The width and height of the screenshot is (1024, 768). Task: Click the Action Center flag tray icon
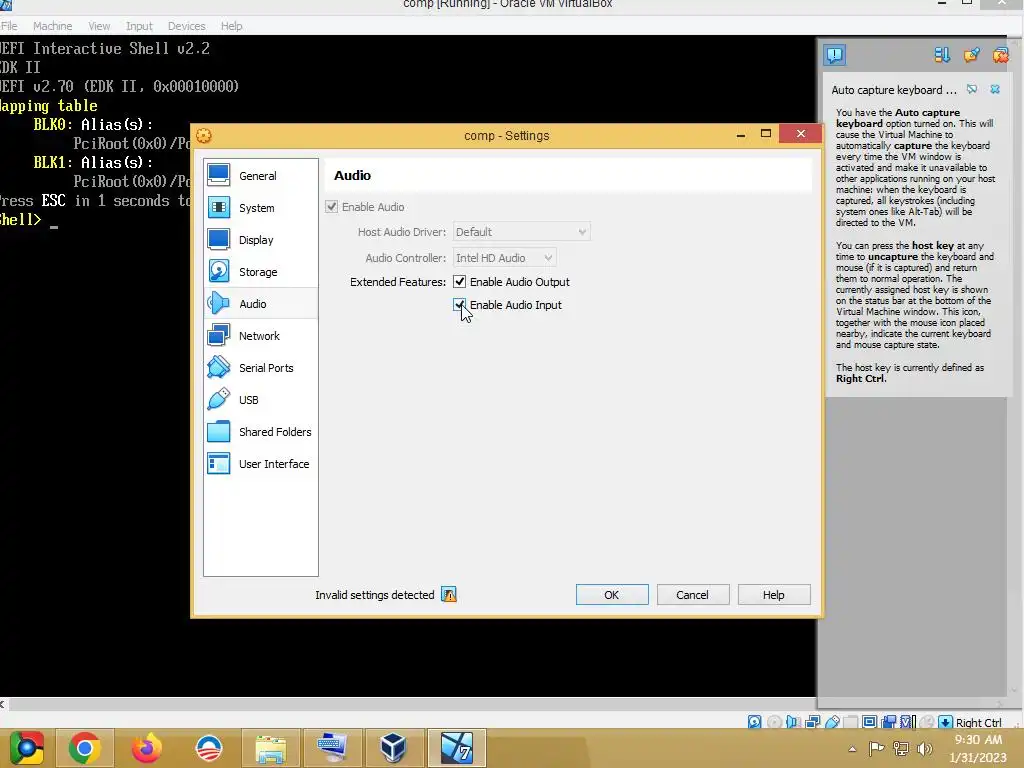coord(876,749)
